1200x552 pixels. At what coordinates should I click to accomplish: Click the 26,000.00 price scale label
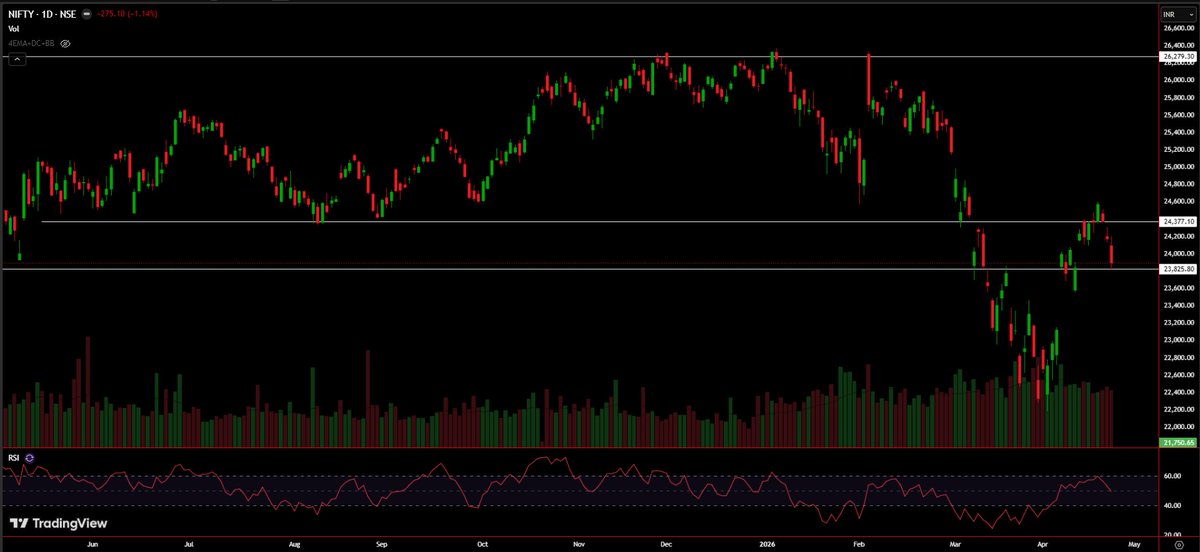coord(1178,80)
